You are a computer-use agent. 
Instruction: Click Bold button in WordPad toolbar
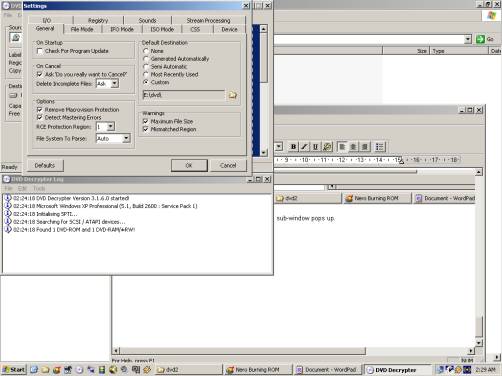(293, 147)
